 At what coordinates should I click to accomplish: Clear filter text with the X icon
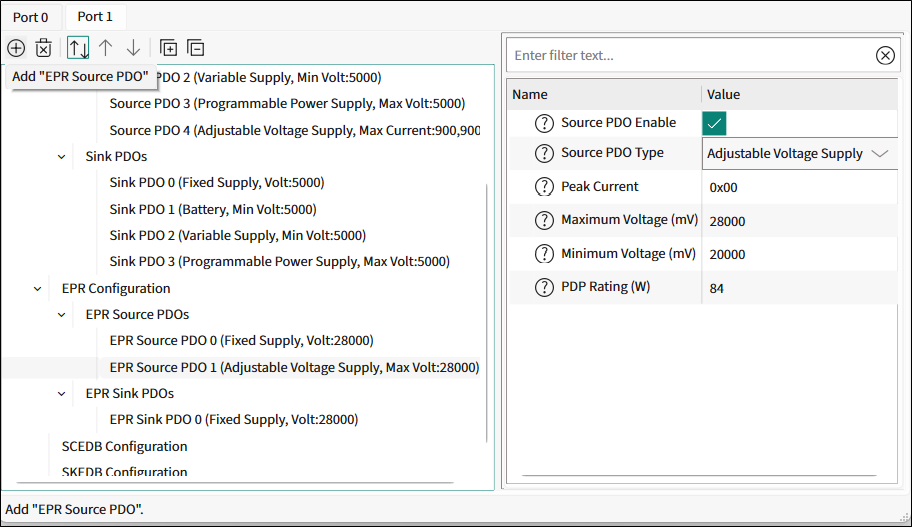pos(885,55)
